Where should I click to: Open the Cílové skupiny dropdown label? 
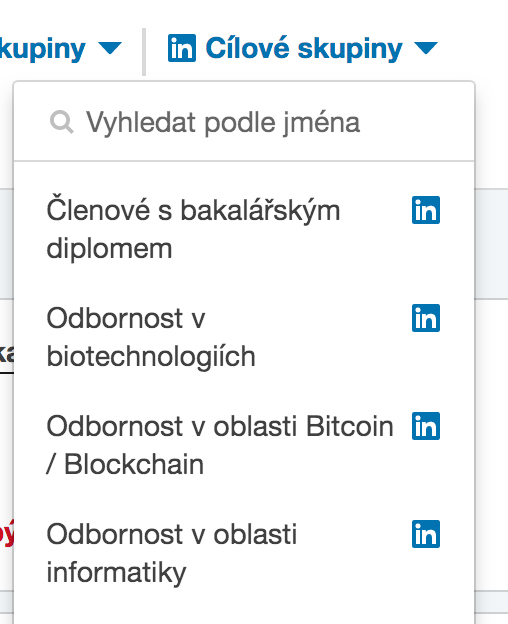point(304,48)
